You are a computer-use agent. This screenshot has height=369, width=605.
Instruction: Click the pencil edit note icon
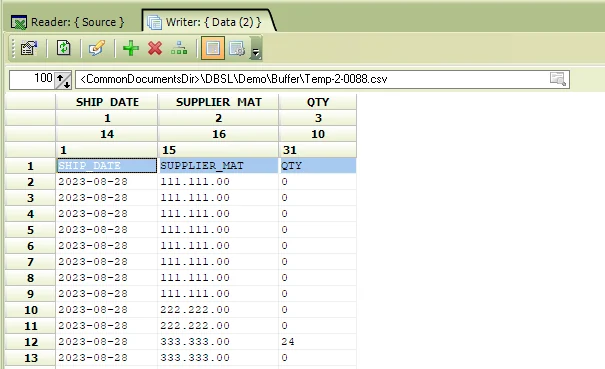96,48
